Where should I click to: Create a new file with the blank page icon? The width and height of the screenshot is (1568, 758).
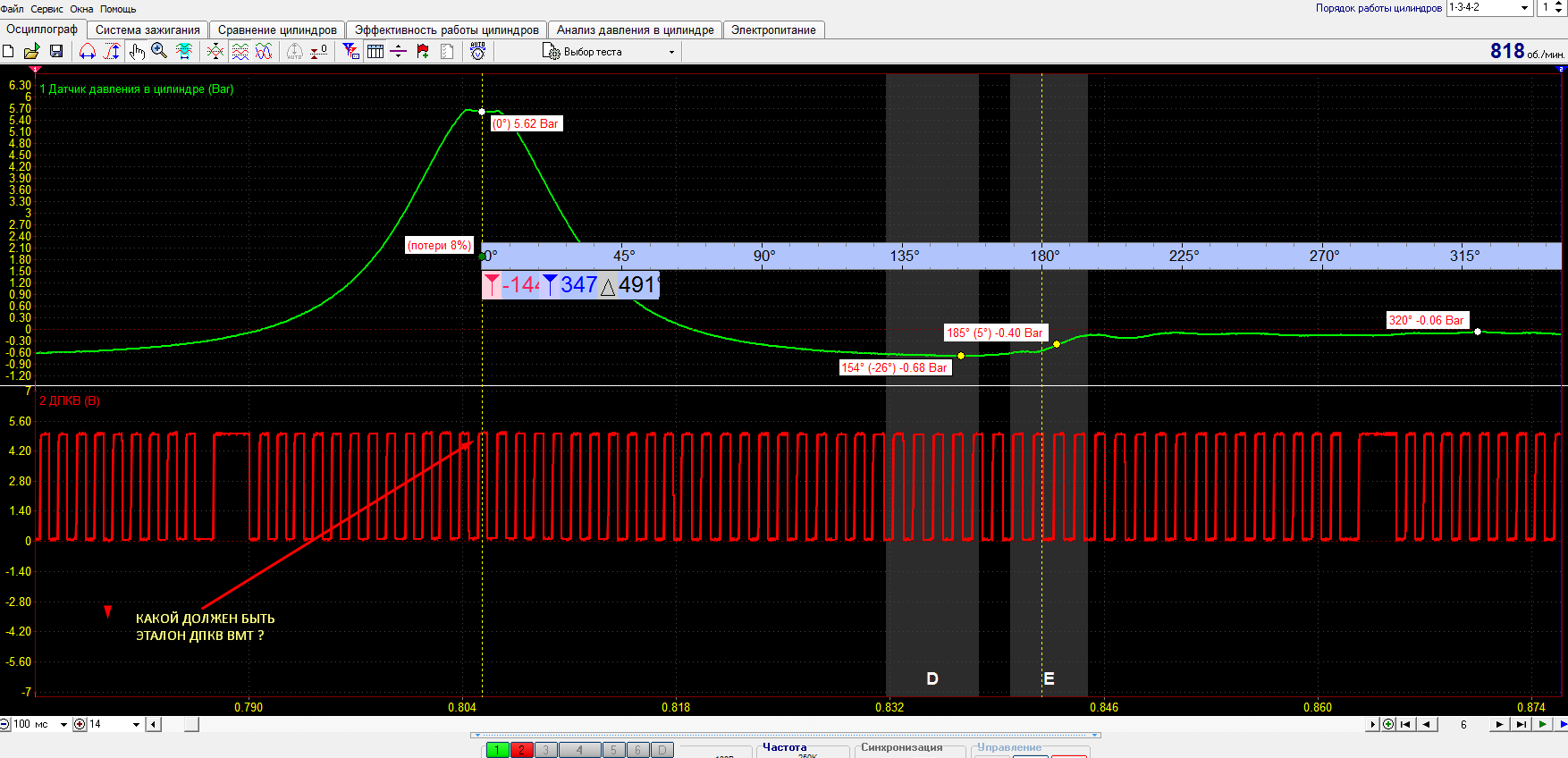[x=9, y=51]
